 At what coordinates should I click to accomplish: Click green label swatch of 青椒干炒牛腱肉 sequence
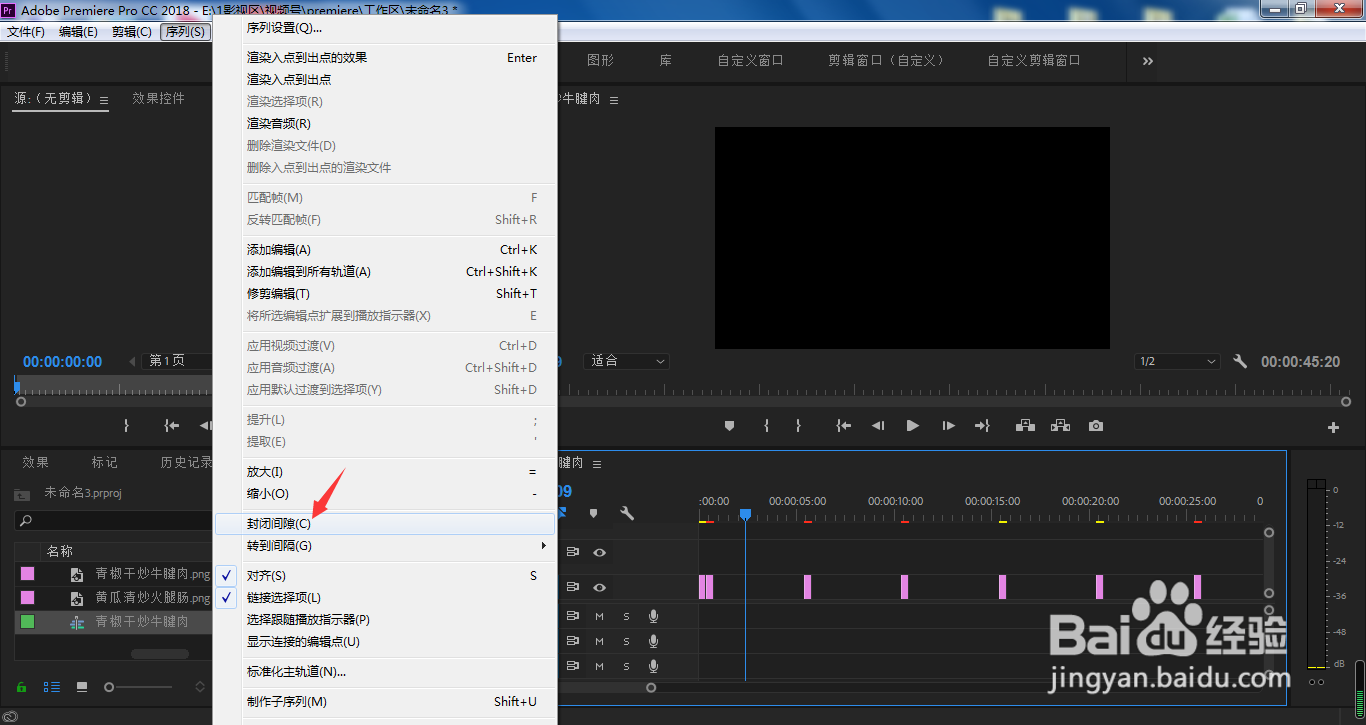pyautogui.click(x=27, y=621)
